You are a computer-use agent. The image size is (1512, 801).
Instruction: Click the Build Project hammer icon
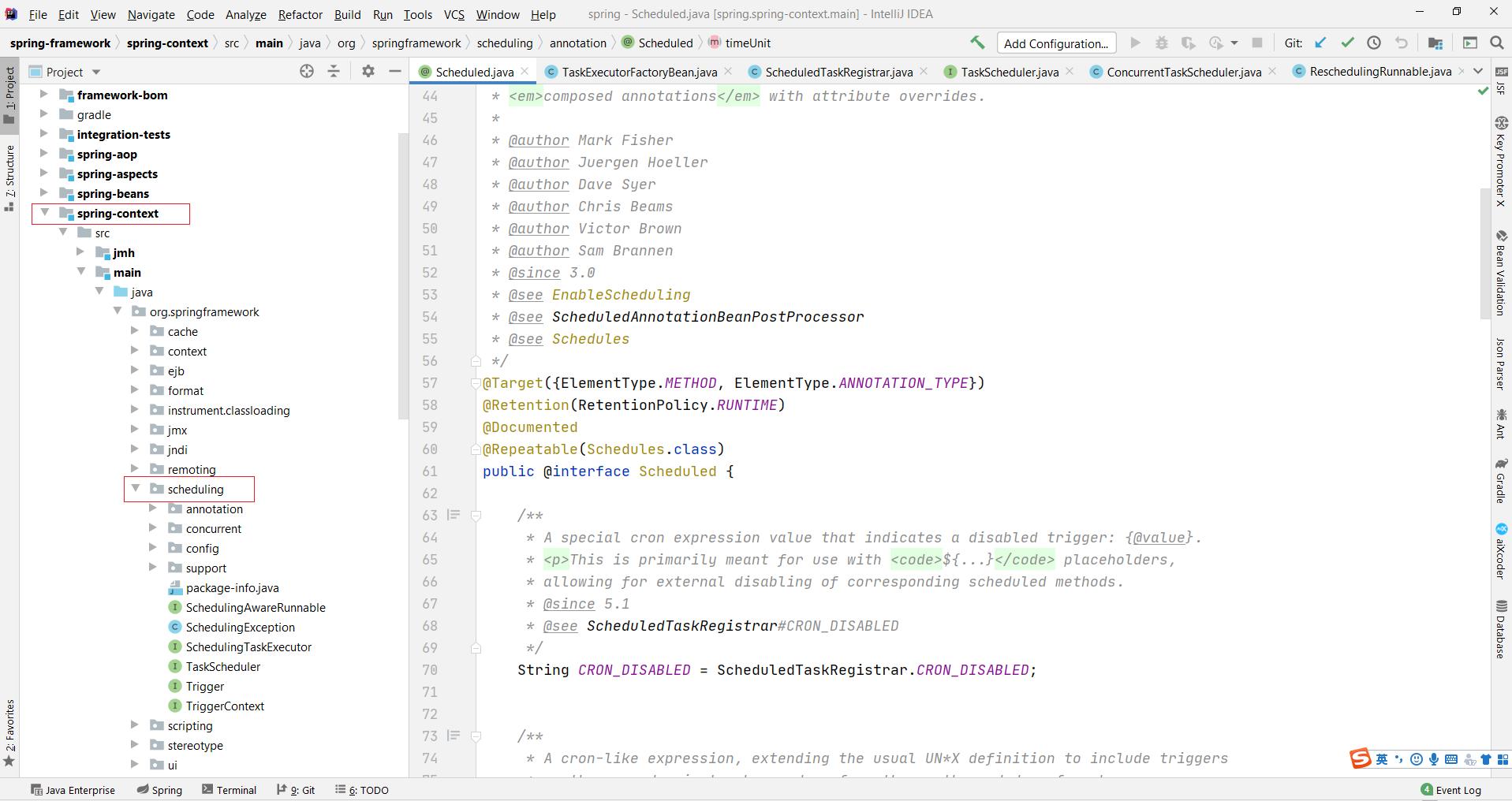tap(977, 43)
